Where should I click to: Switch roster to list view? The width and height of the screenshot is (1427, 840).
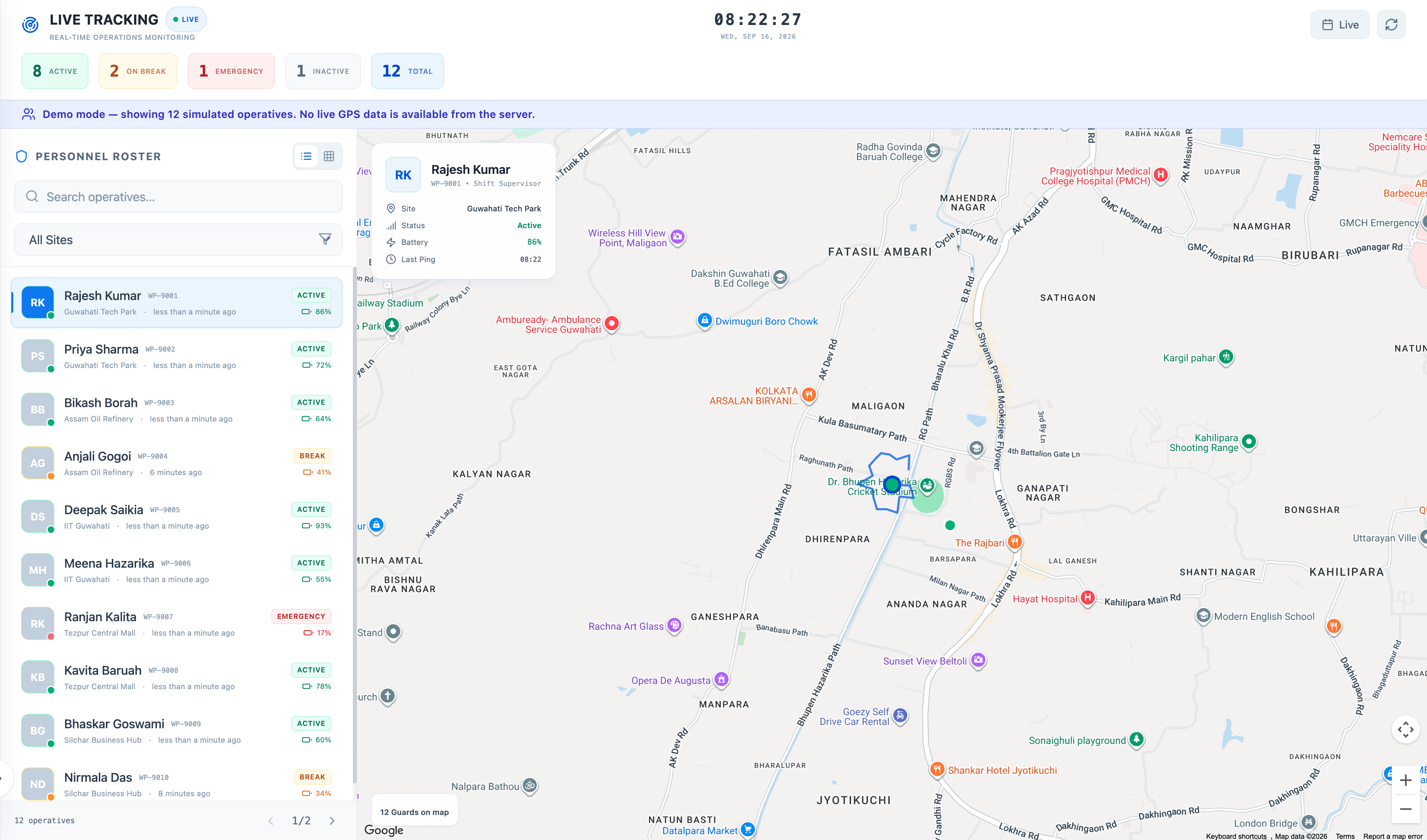(x=306, y=156)
